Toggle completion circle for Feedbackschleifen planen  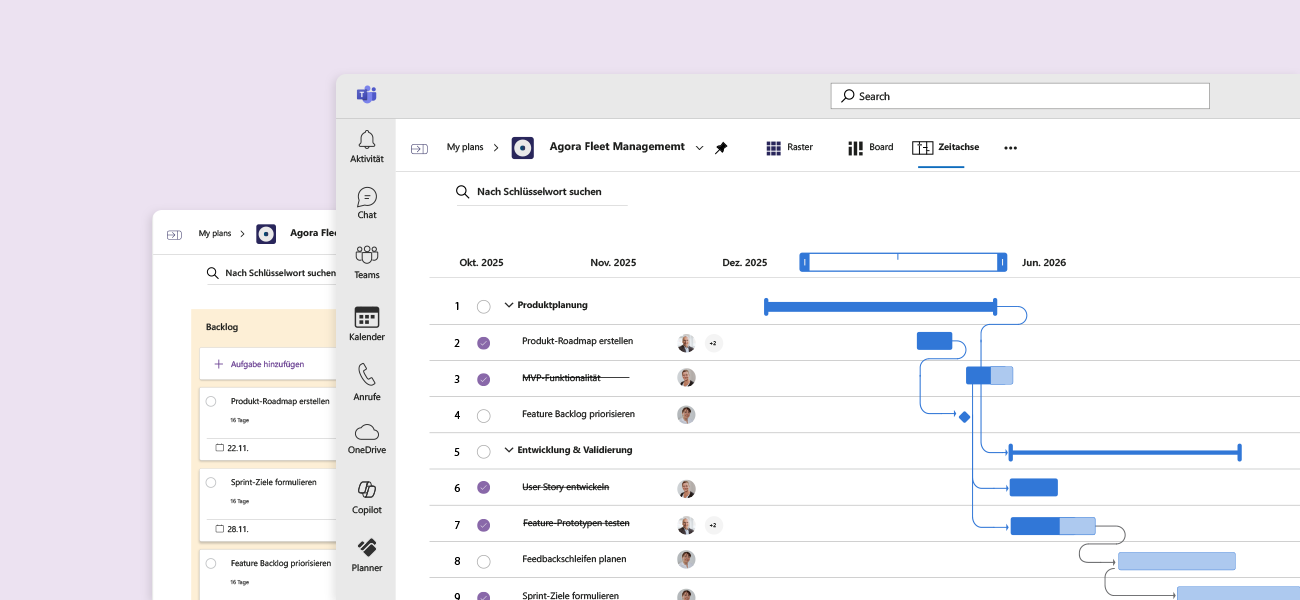(484, 561)
